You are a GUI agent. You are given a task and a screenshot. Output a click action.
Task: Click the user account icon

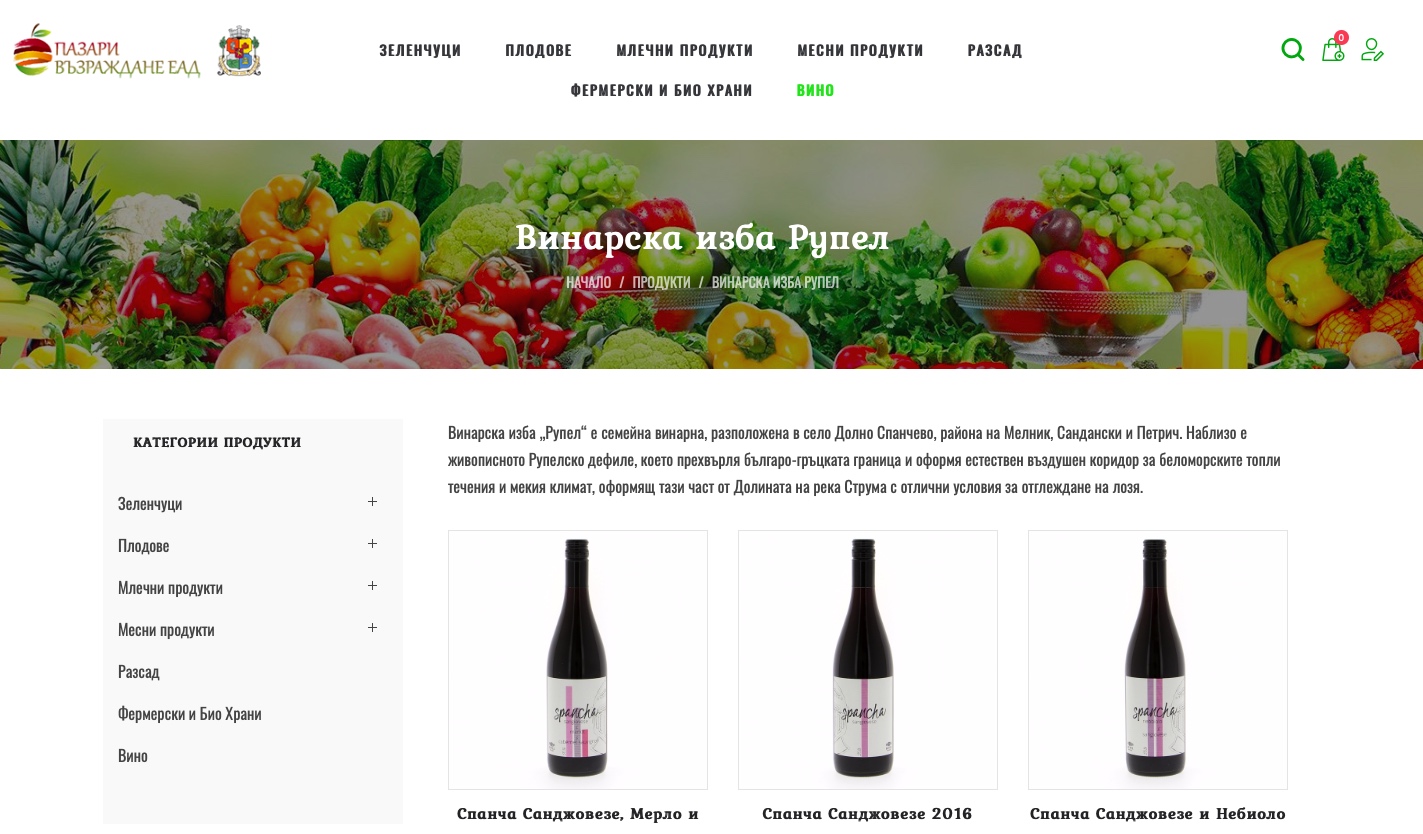coord(1372,49)
